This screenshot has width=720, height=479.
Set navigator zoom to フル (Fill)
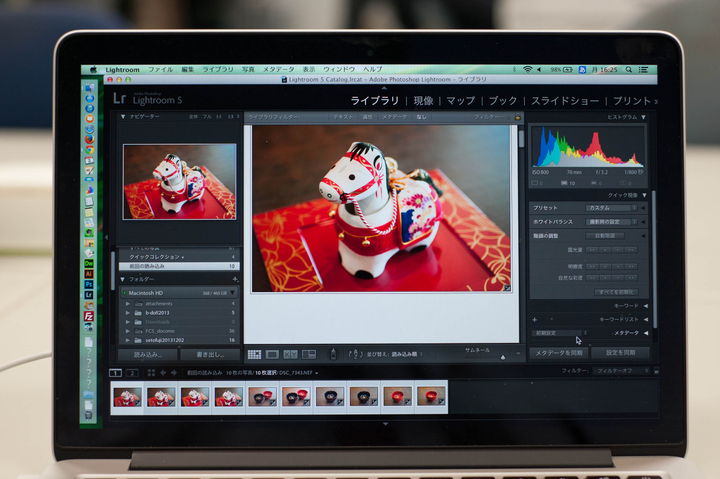(x=207, y=117)
